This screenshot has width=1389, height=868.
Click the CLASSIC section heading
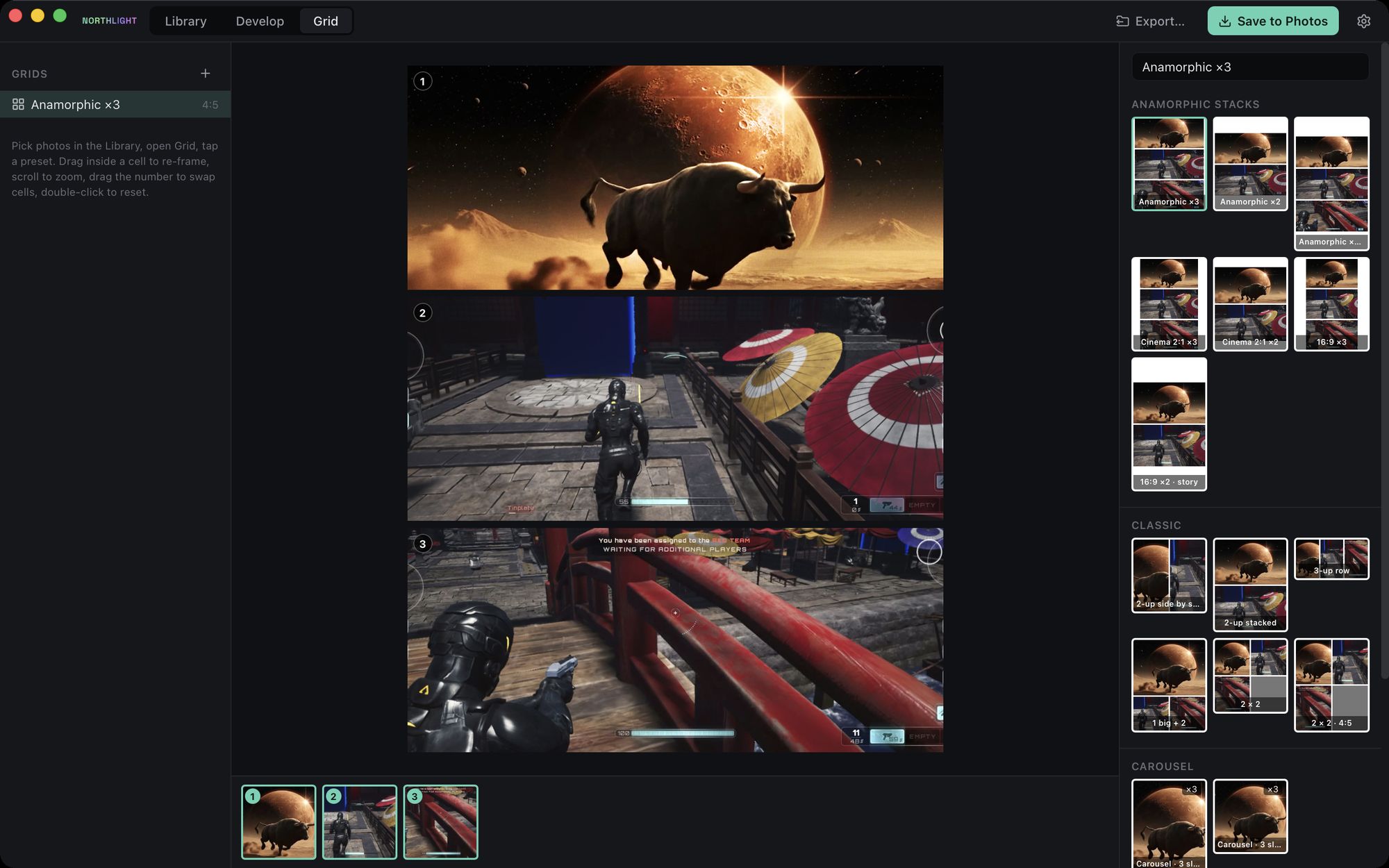tap(1156, 526)
